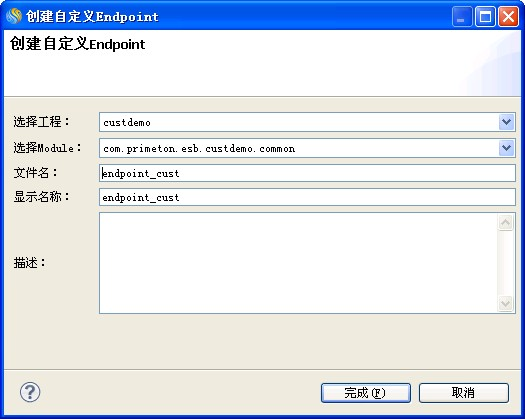
Task: Click the 选择Module label text
Action: (47, 148)
